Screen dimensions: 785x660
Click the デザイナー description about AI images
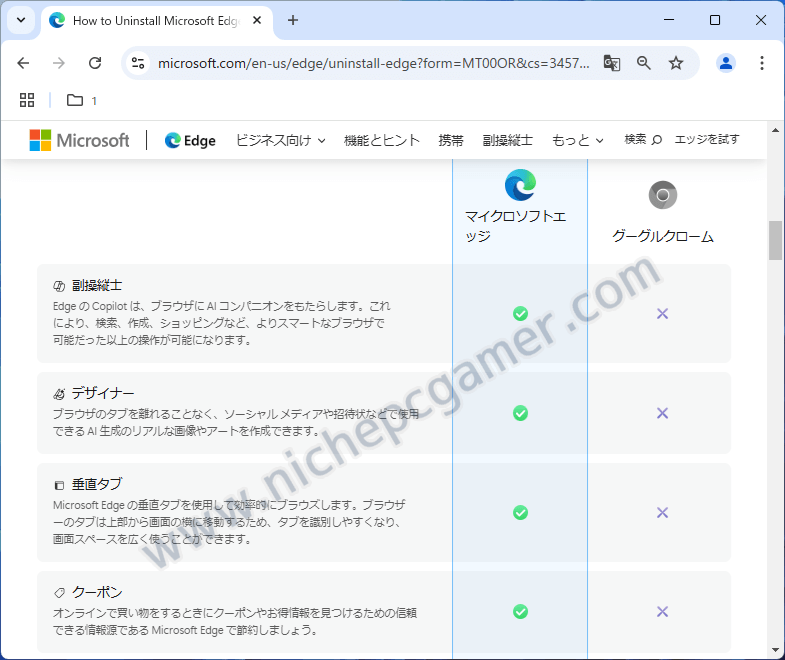[x=235, y=422]
